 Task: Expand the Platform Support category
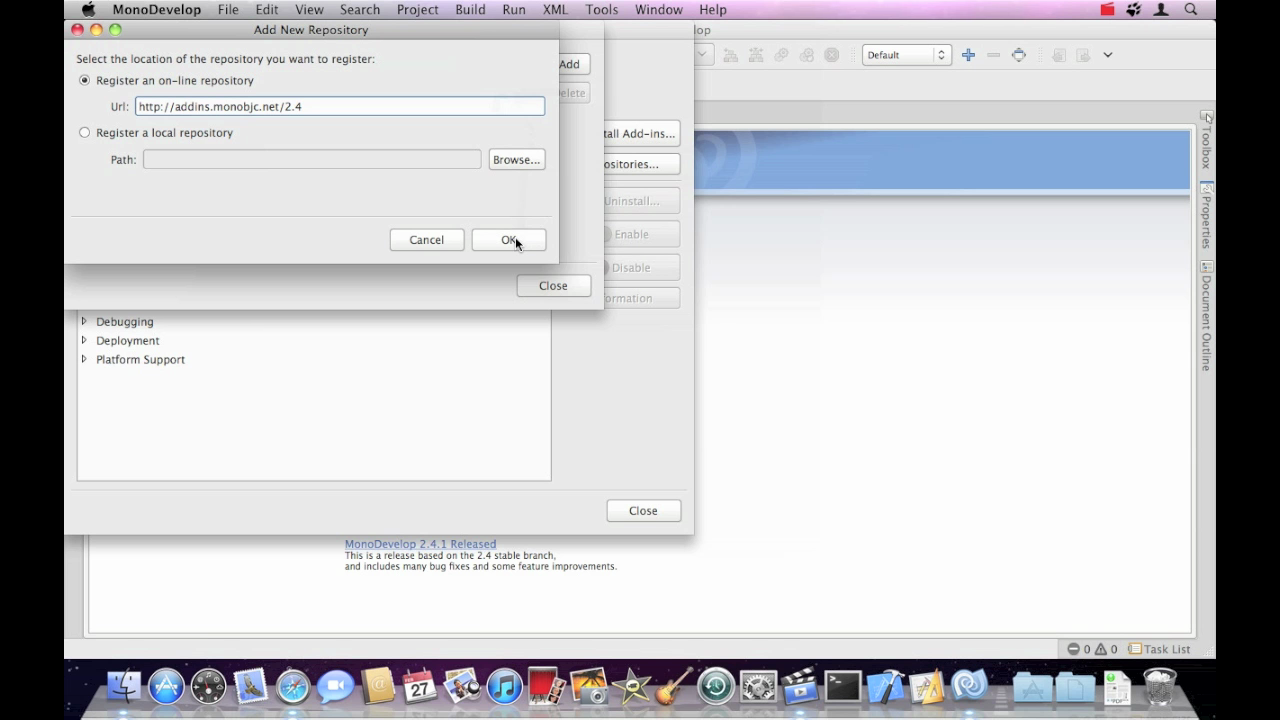click(84, 360)
